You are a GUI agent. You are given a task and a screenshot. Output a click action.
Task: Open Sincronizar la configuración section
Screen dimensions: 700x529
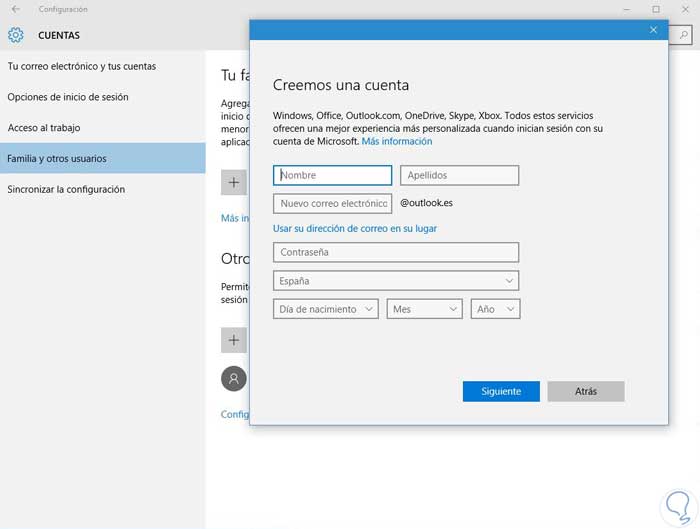(66, 189)
